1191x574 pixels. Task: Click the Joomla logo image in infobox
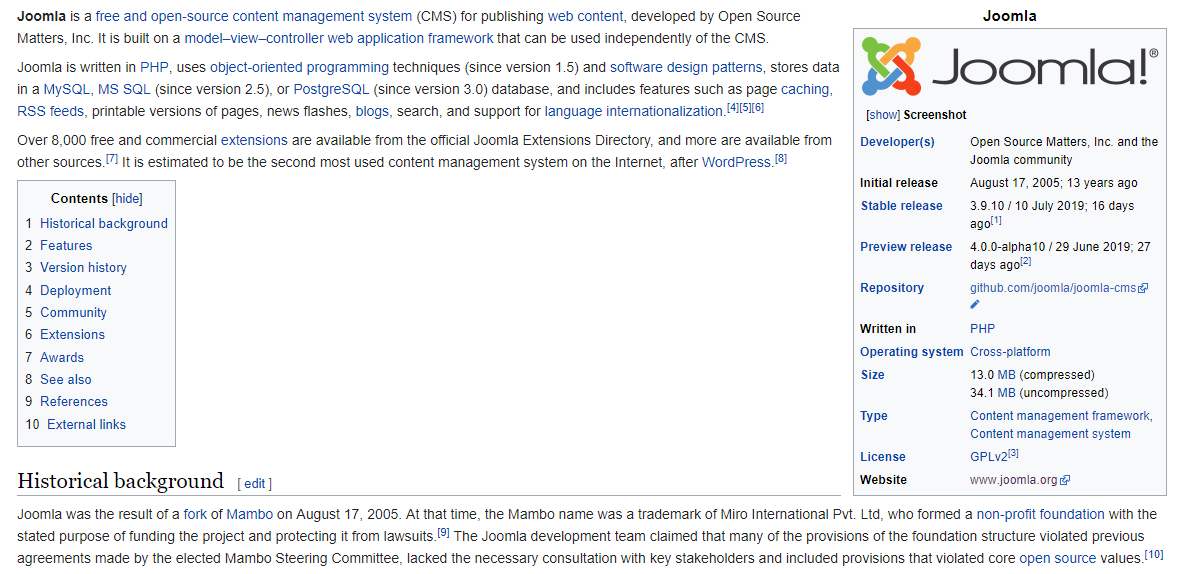[1010, 67]
